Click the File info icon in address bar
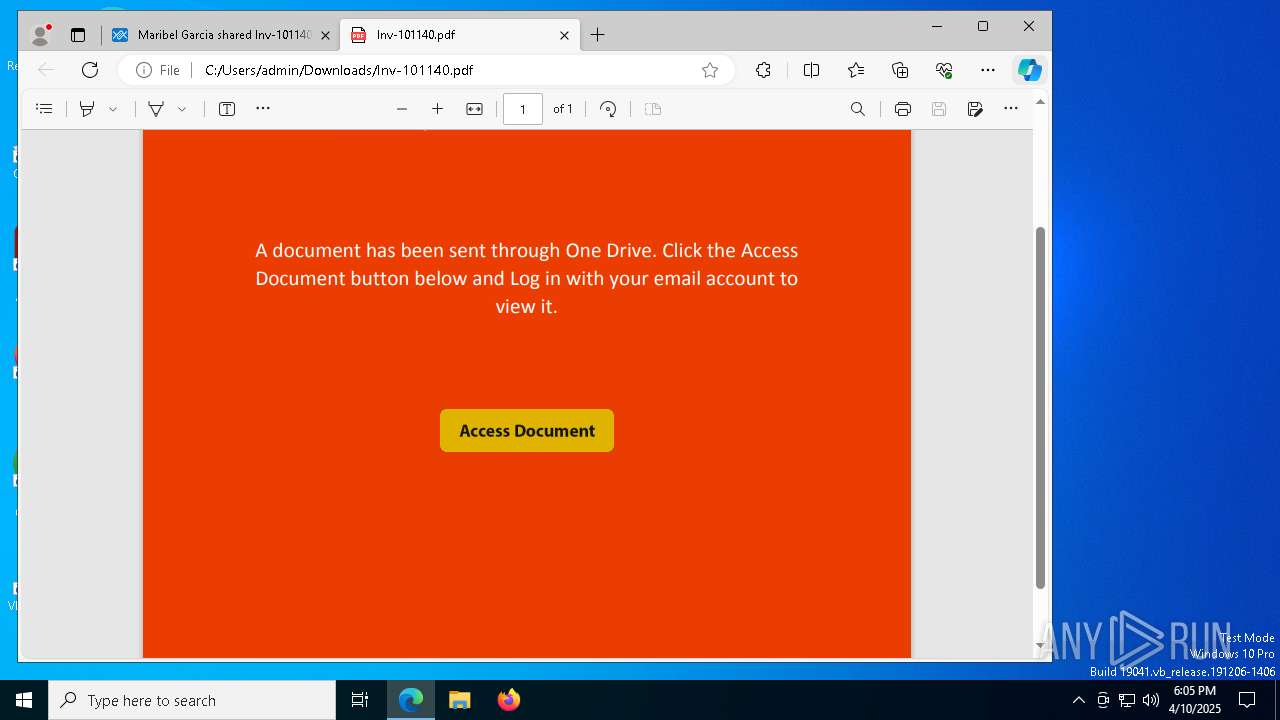This screenshot has width=1280, height=720. tap(158, 70)
